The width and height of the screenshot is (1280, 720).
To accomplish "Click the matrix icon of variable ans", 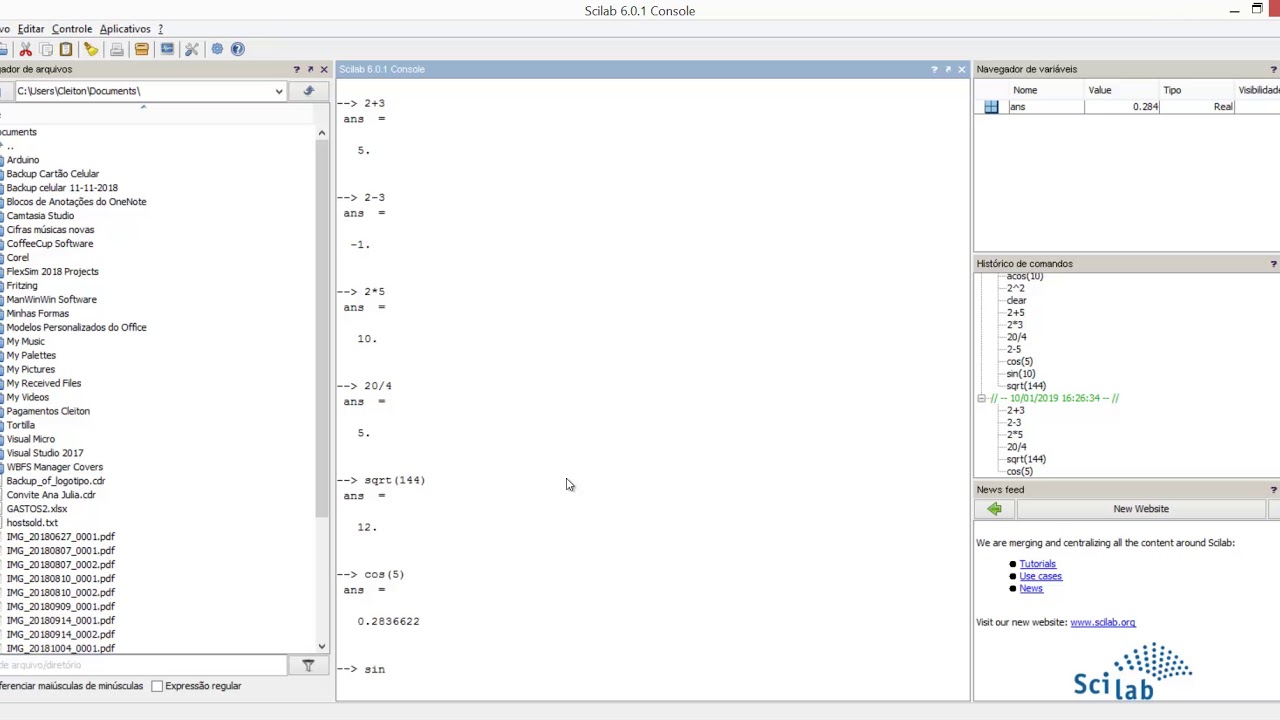I will click(x=991, y=107).
